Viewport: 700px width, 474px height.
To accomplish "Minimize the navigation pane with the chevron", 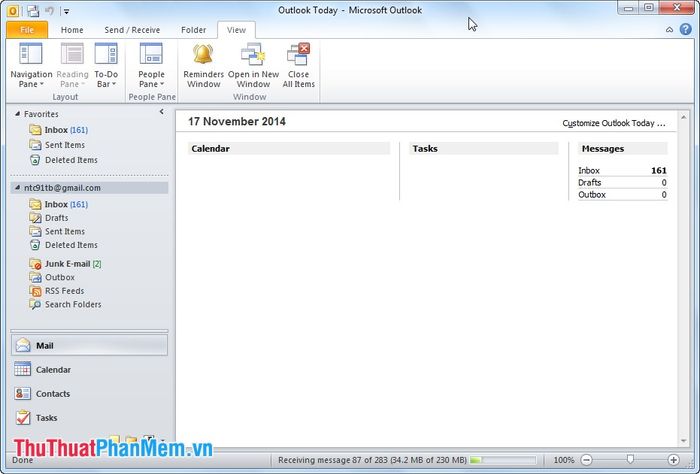I will pyautogui.click(x=162, y=112).
